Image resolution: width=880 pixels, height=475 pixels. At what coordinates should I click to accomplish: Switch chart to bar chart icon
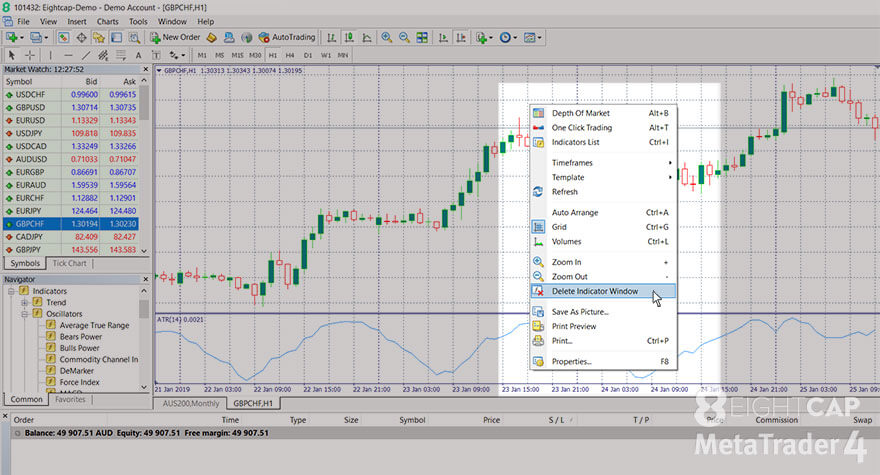click(332, 38)
